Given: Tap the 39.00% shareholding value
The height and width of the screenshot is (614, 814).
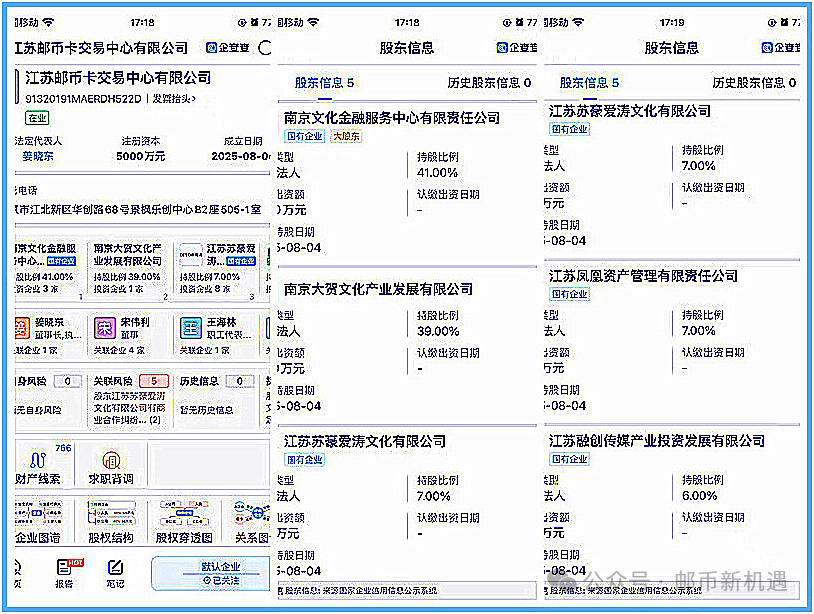Looking at the screenshot, I should point(438,331).
